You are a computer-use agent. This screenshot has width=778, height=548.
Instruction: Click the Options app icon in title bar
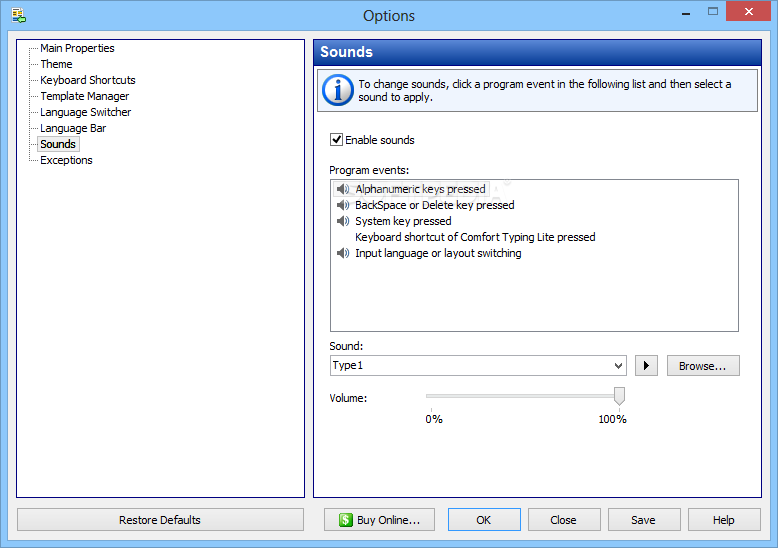click(18, 15)
